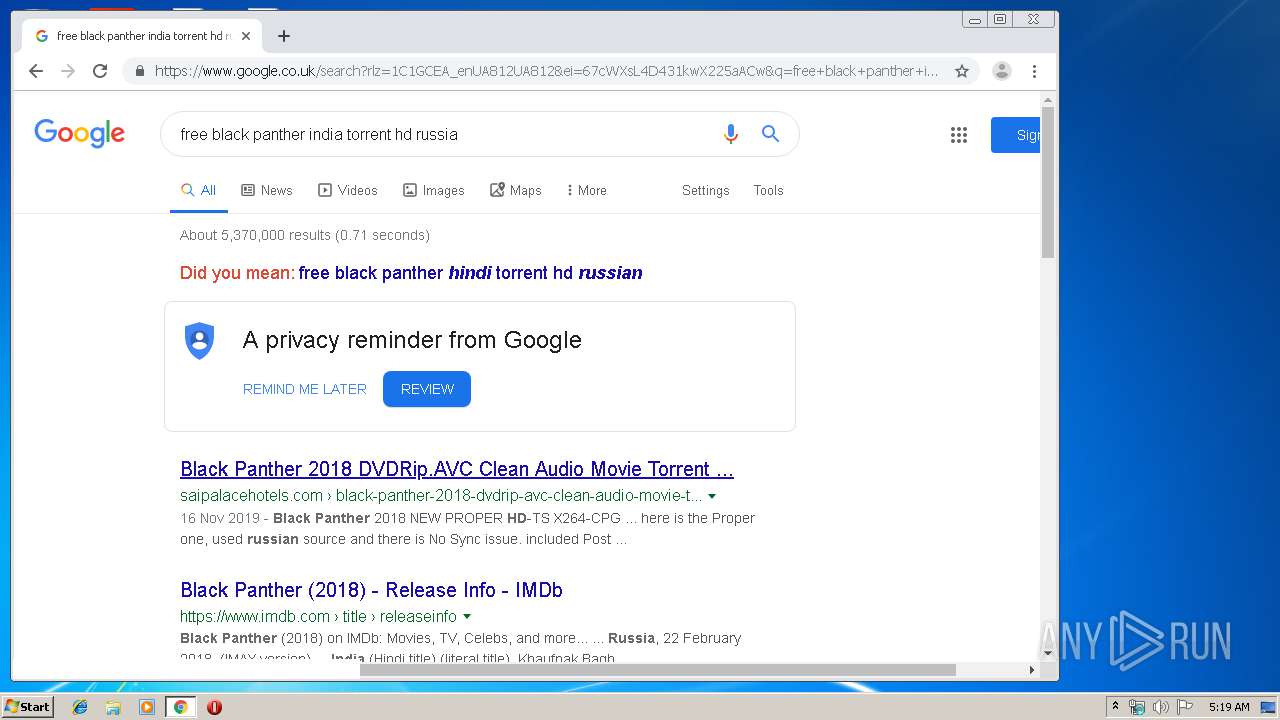Click the Show desktop tray button

(1269, 707)
